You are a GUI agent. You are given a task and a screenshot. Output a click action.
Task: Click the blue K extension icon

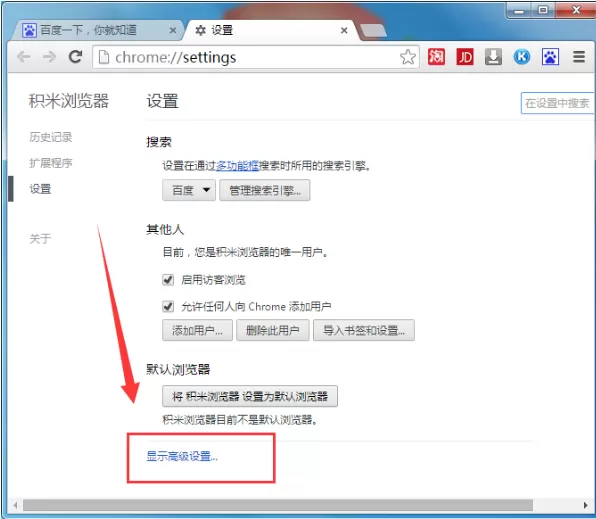(x=522, y=57)
